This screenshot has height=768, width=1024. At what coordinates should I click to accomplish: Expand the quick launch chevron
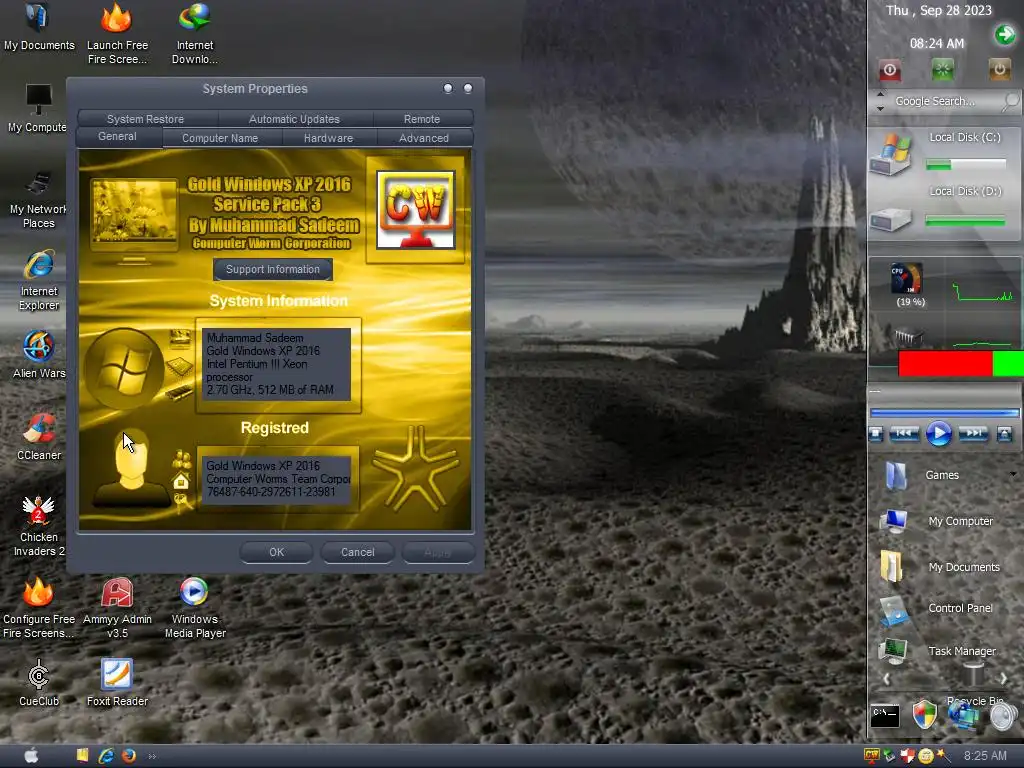pyautogui.click(x=152, y=756)
